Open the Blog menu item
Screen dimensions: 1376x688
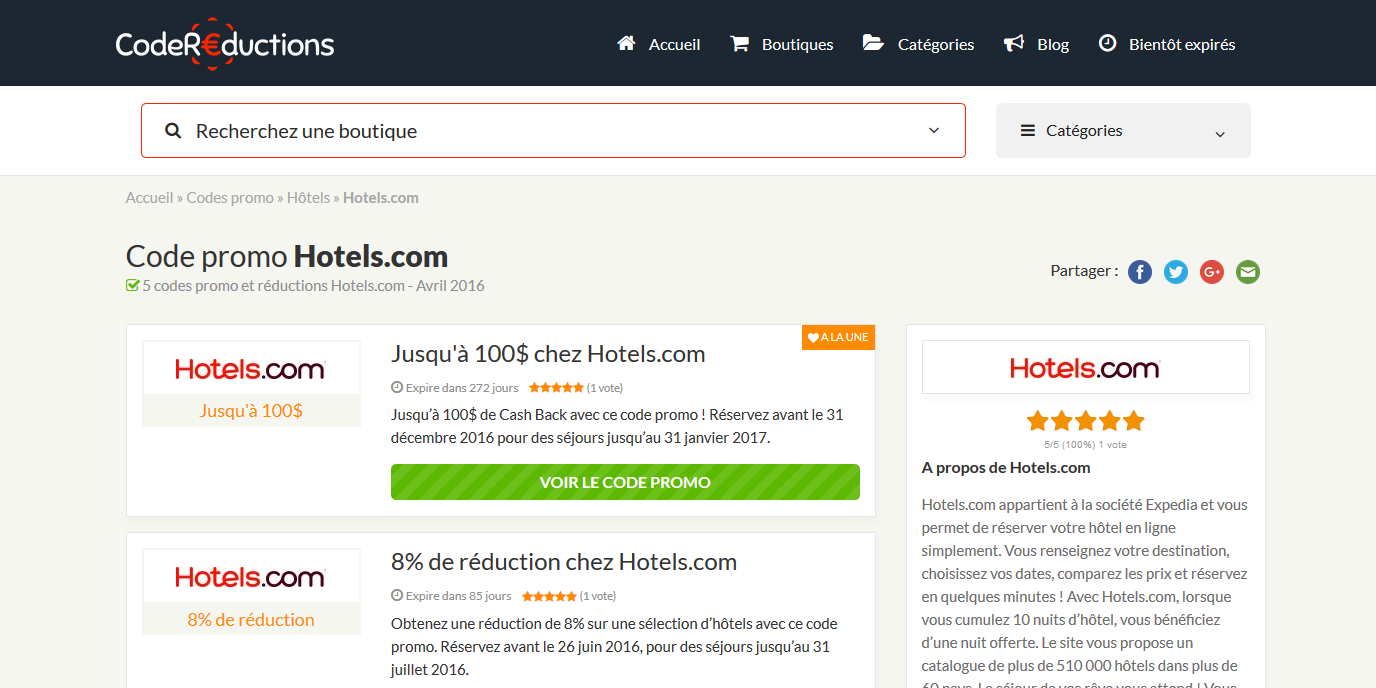click(1037, 44)
